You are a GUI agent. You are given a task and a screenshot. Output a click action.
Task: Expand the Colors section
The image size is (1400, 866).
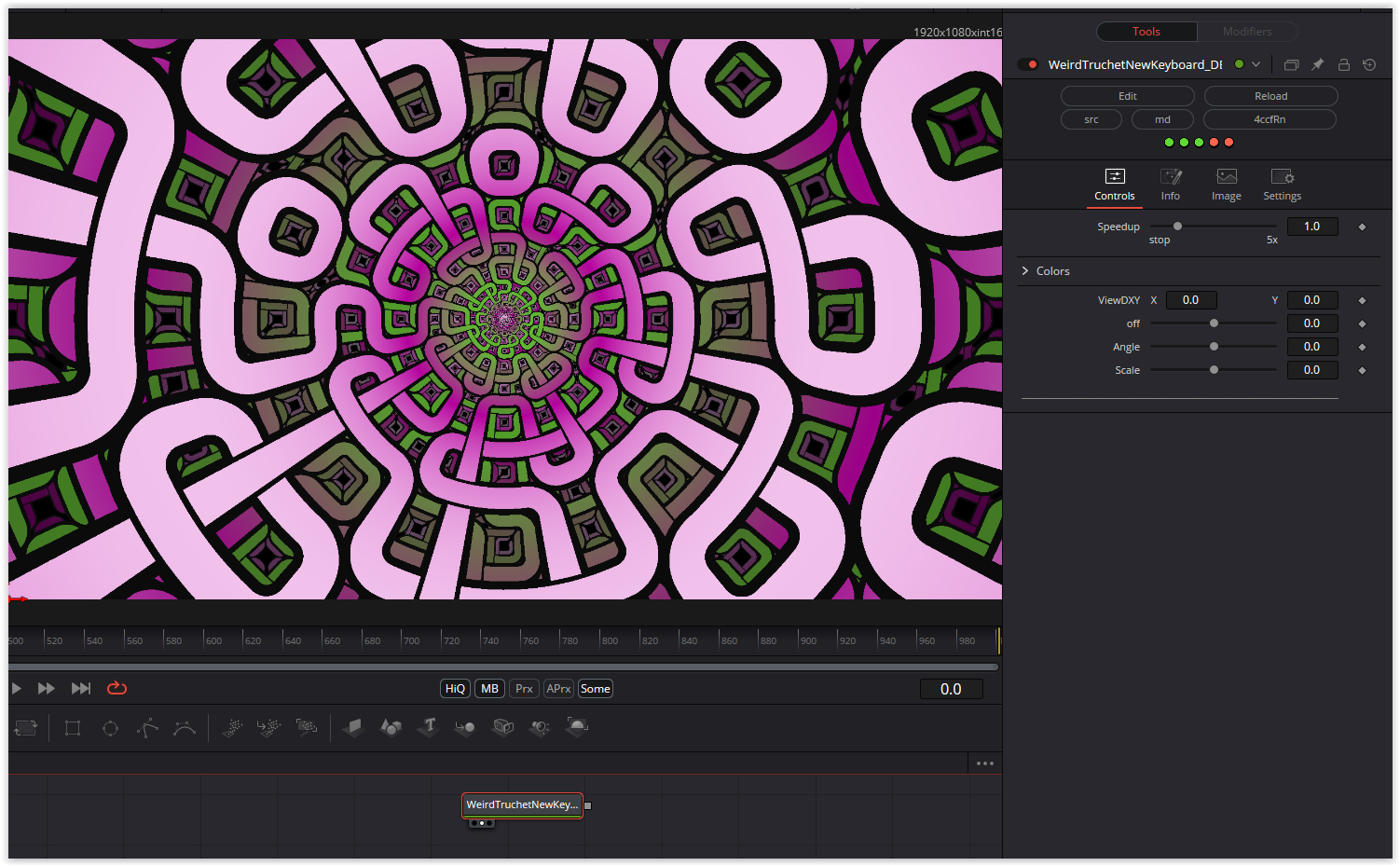click(1025, 271)
